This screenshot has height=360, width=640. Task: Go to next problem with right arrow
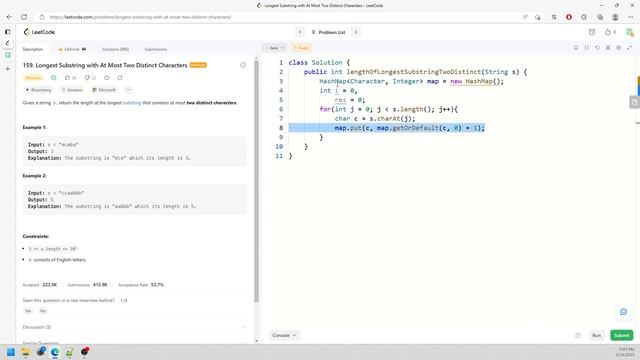pyautogui.click(x=356, y=32)
